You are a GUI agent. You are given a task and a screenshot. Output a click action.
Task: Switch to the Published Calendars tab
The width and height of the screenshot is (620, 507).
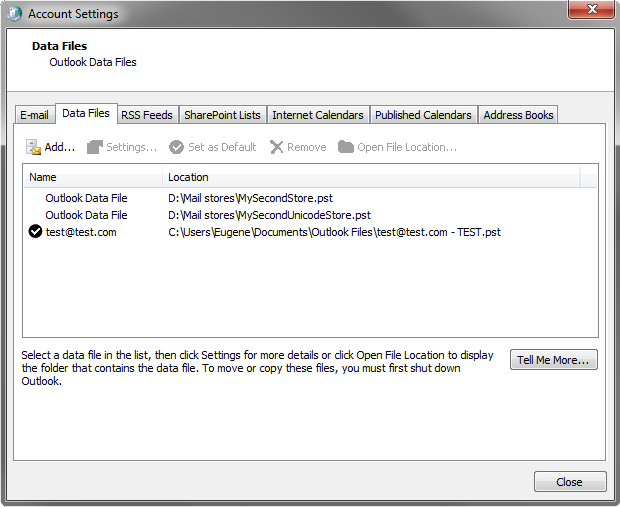(x=423, y=115)
